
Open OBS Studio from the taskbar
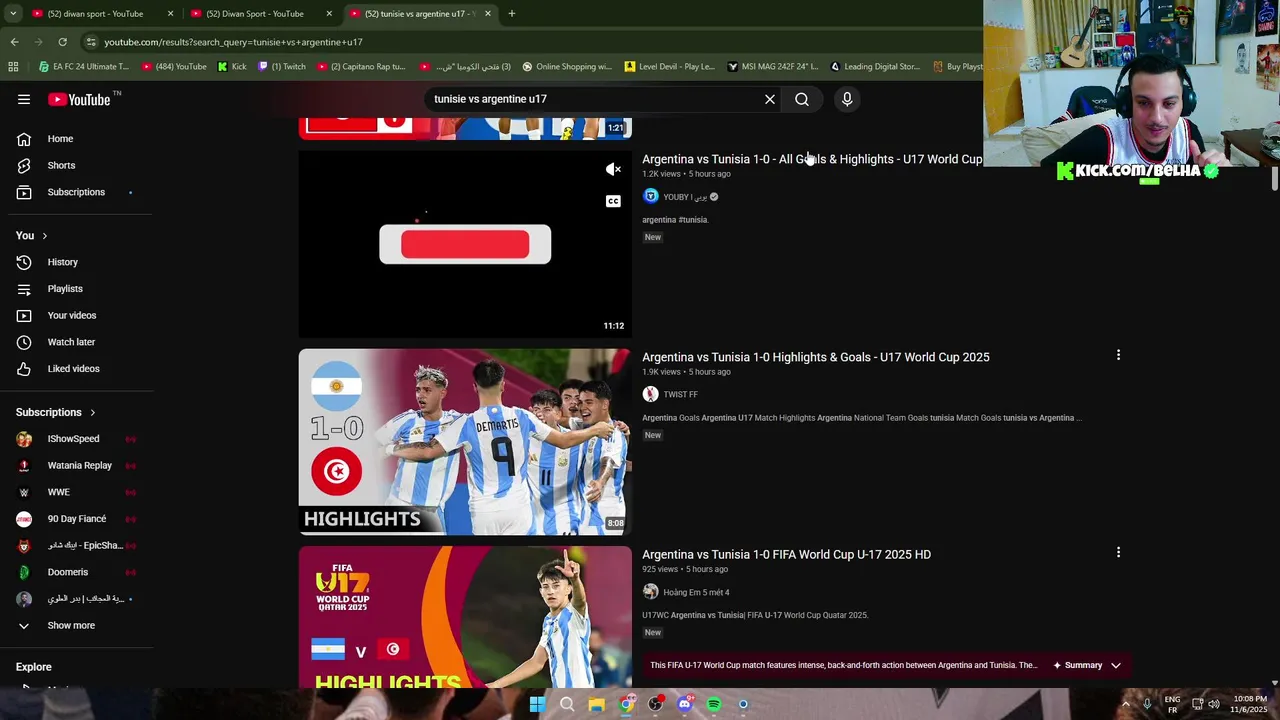(x=655, y=704)
